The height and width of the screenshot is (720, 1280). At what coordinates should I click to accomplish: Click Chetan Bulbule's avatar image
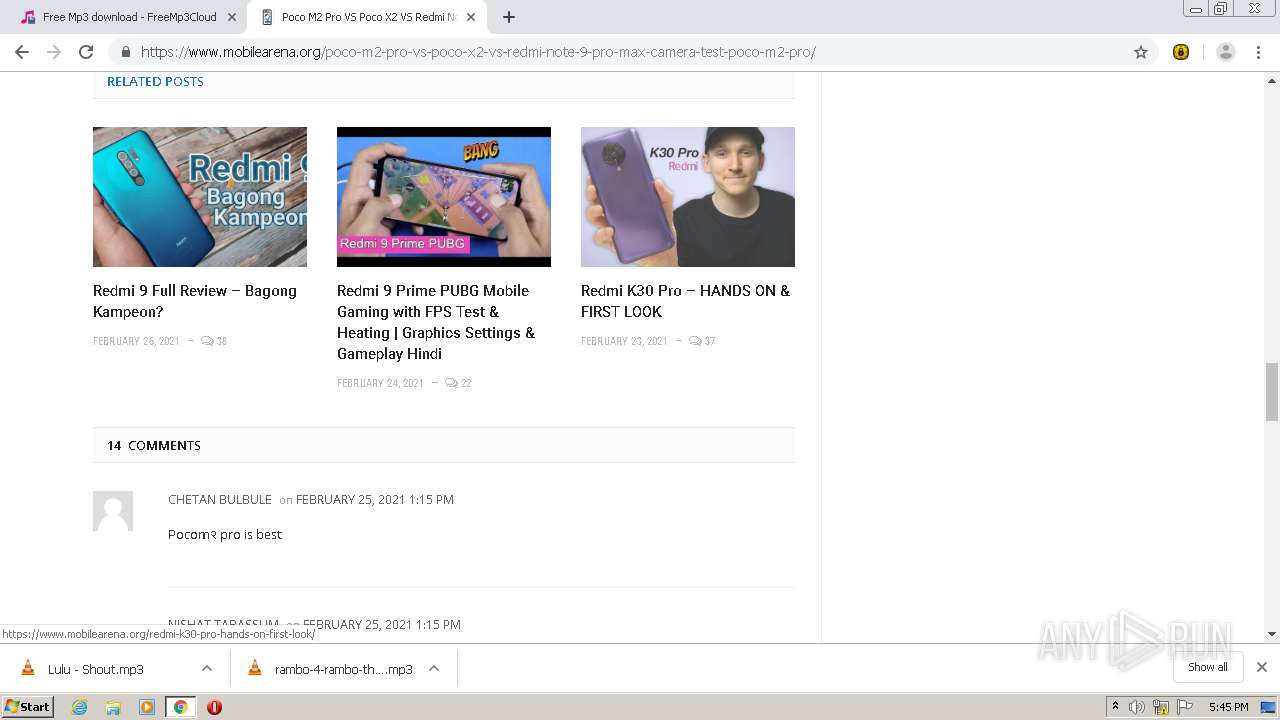(x=113, y=511)
